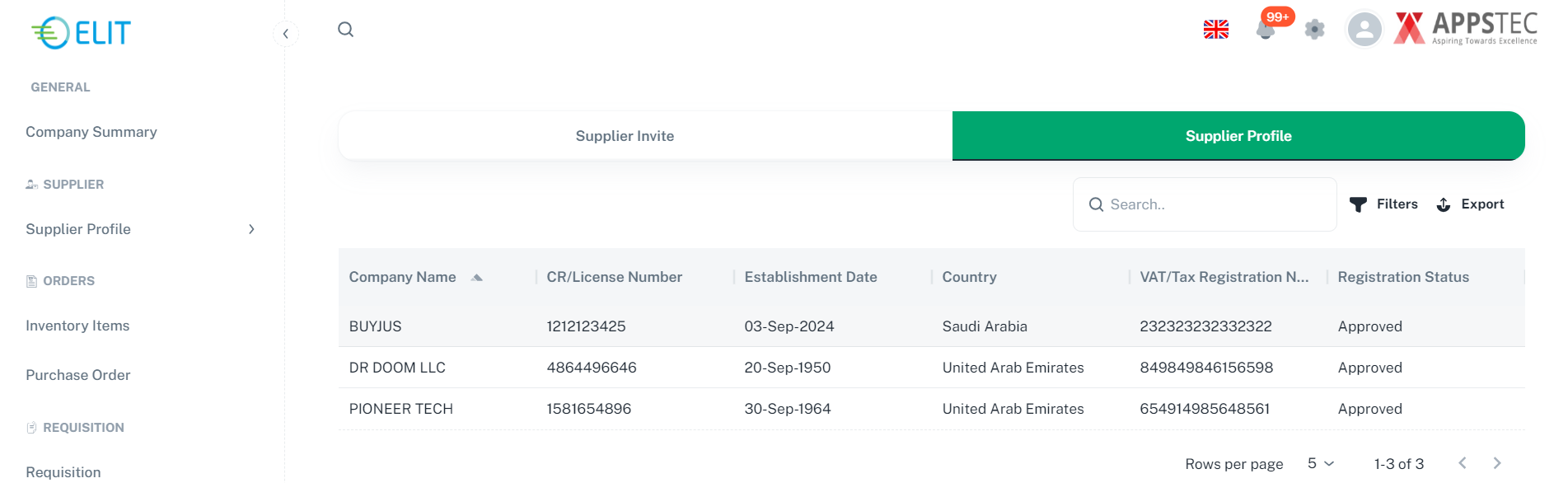Open the notifications bell
Screen dimensions: 1568x483
pyautogui.click(x=1266, y=30)
